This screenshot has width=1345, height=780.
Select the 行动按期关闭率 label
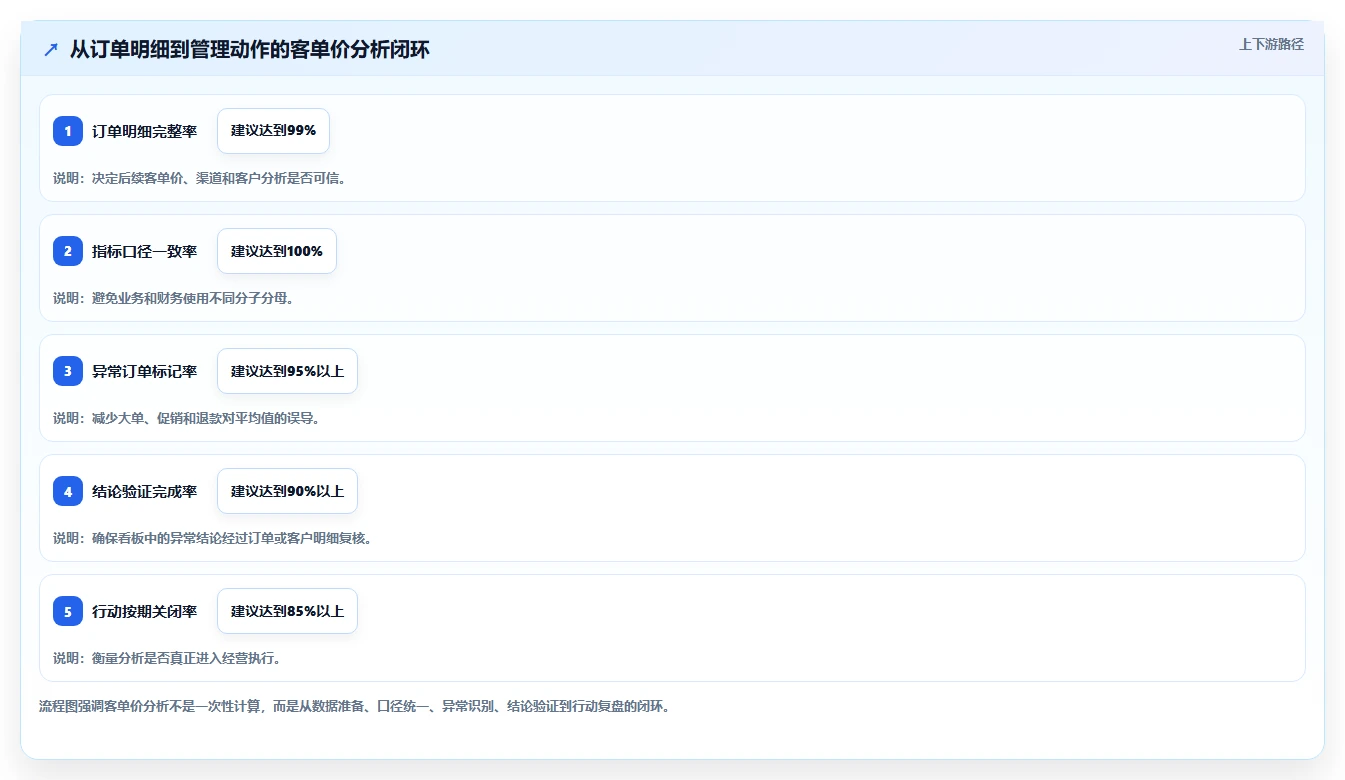pos(144,611)
